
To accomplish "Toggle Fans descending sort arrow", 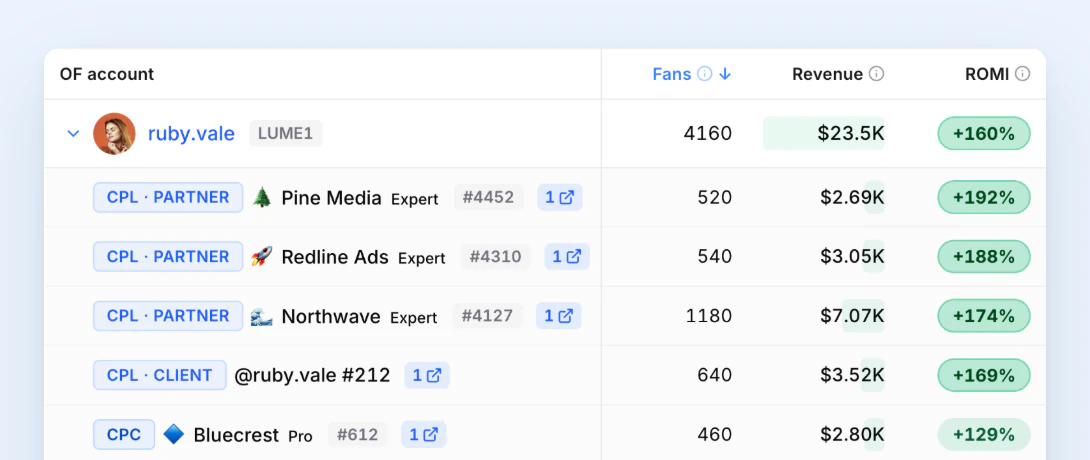I will [x=725, y=74].
